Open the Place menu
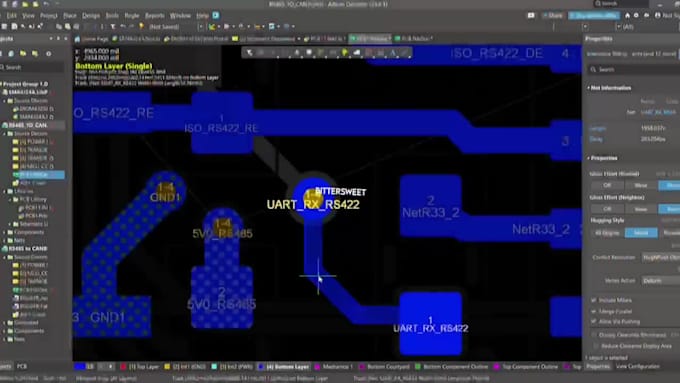Viewport: 680px width, 383px height. [70, 16]
